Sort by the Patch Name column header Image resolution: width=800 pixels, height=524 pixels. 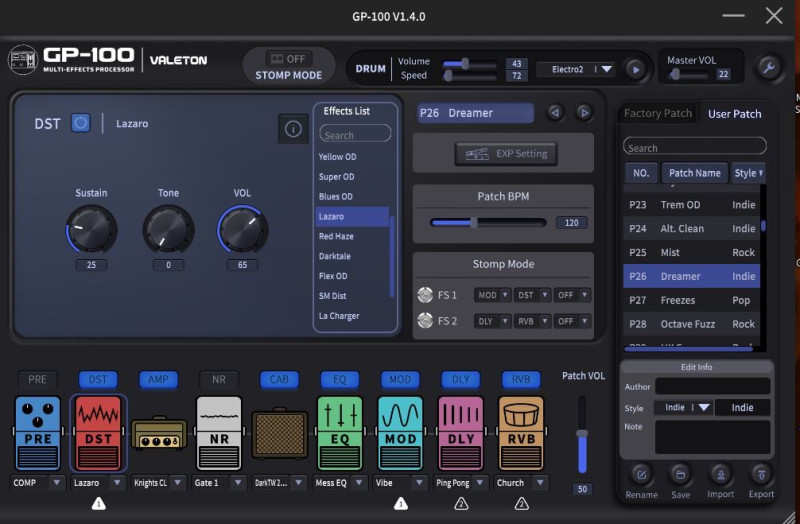(694, 173)
